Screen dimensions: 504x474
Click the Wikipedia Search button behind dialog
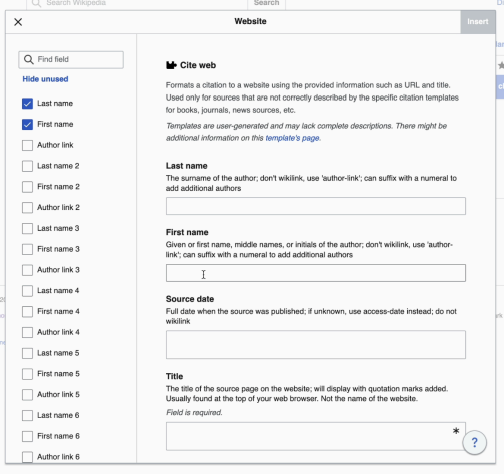point(266,3)
